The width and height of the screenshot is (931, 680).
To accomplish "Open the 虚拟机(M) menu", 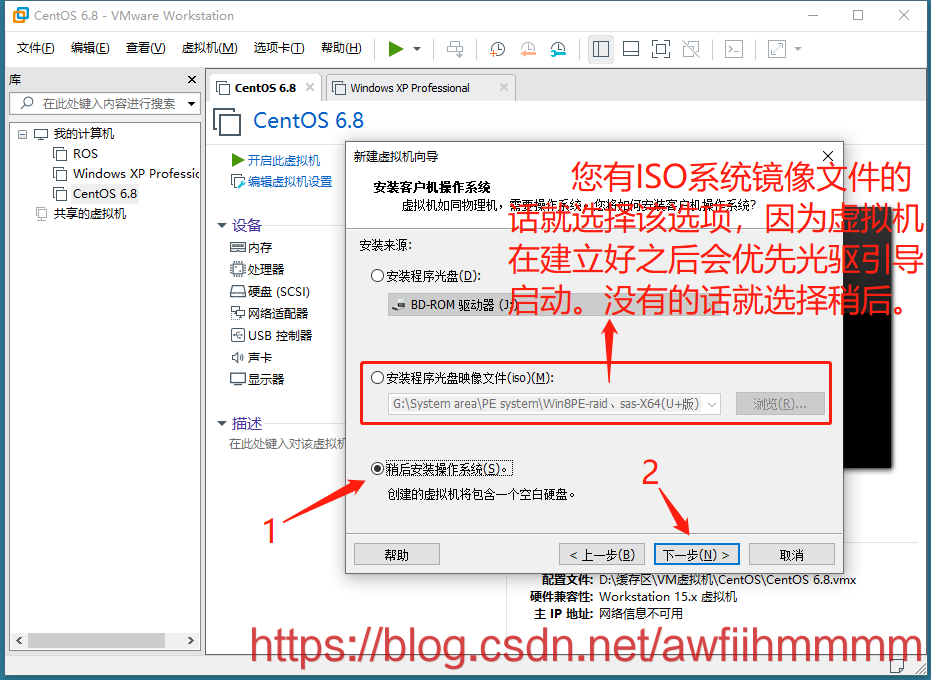I will pyautogui.click(x=210, y=48).
